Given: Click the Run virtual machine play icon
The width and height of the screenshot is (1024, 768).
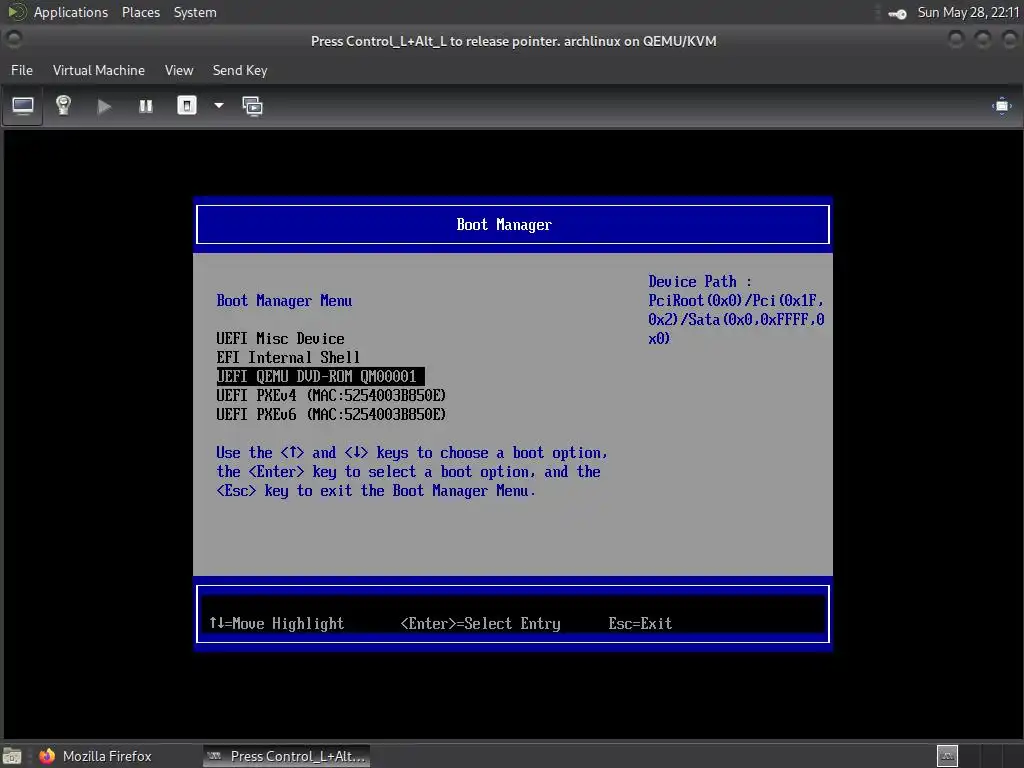Looking at the screenshot, I should point(104,106).
